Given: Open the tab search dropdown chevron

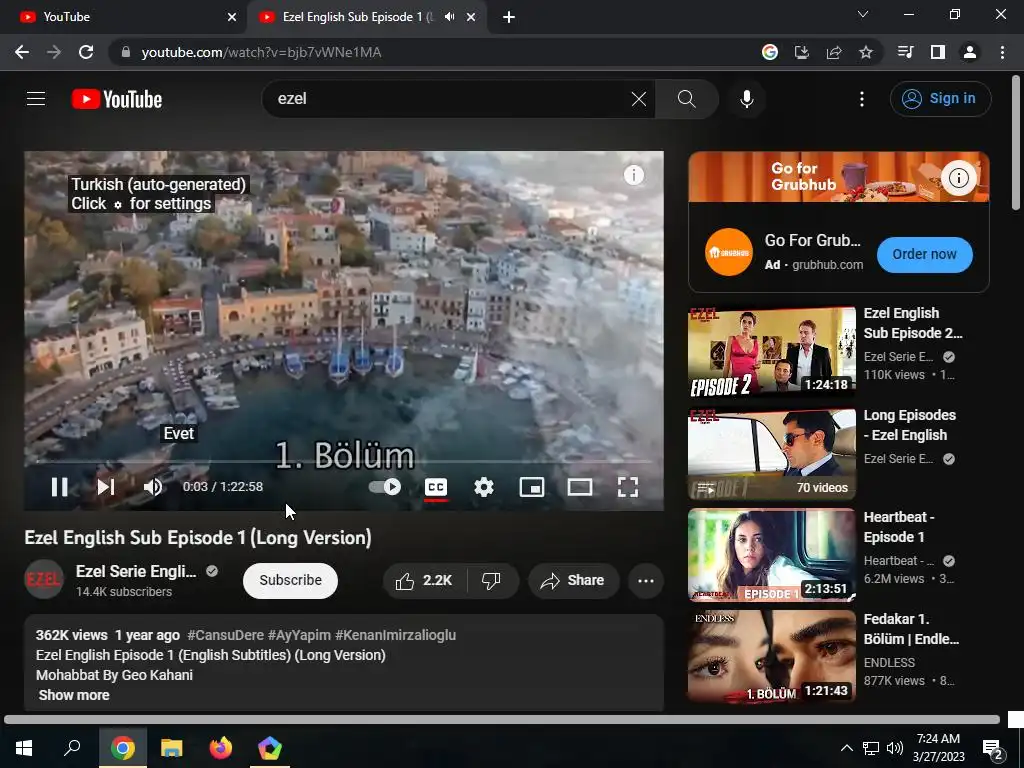Looking at the screenshot, I should 863,14.
